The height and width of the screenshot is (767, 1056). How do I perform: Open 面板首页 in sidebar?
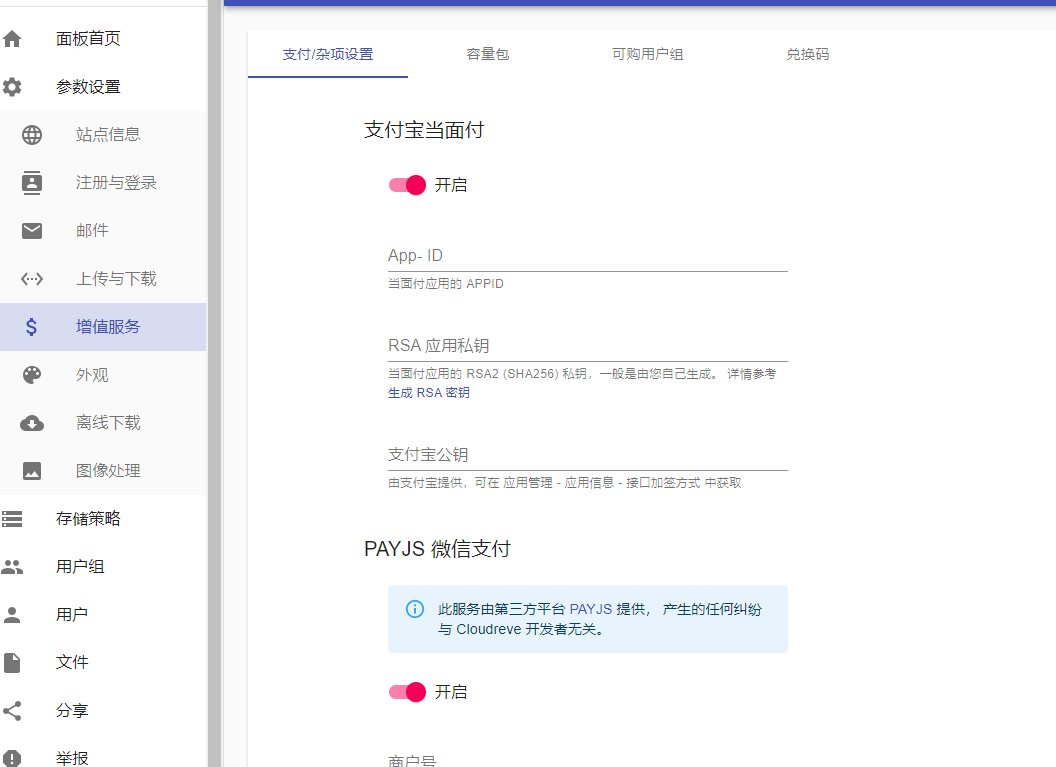pyautogui.click(x=103, y=39)
